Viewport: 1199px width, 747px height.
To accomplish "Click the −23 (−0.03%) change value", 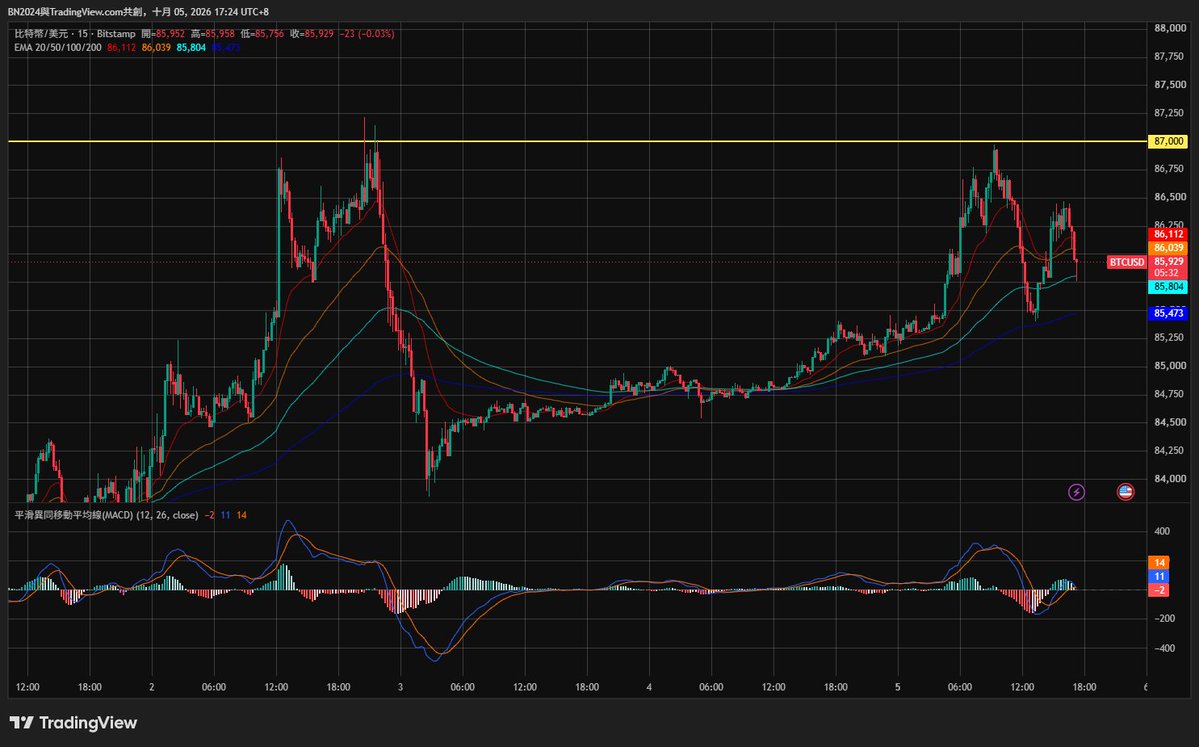I will 367,34.
